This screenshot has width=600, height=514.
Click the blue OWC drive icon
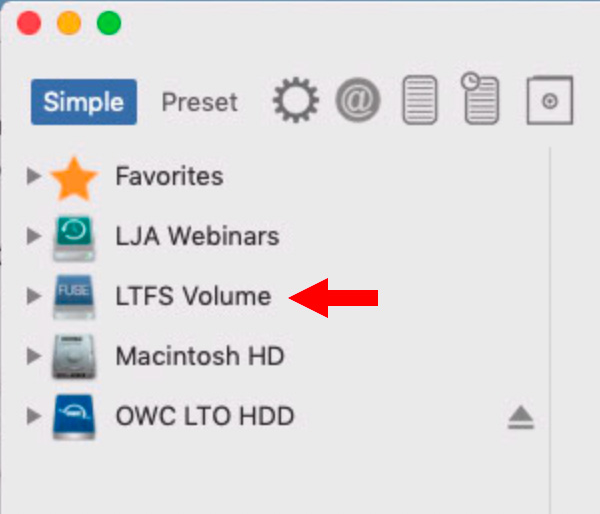74,417
